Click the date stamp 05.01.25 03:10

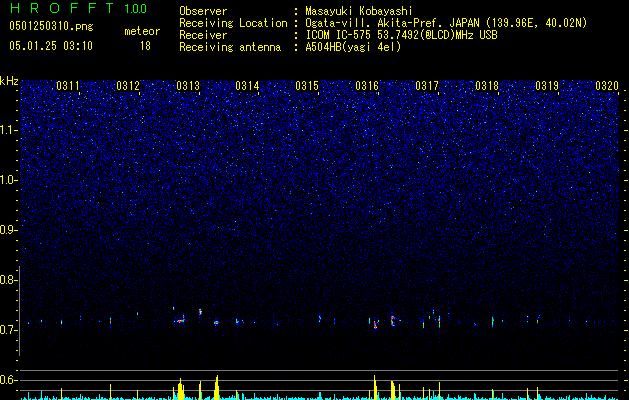[x=51, y=46]
